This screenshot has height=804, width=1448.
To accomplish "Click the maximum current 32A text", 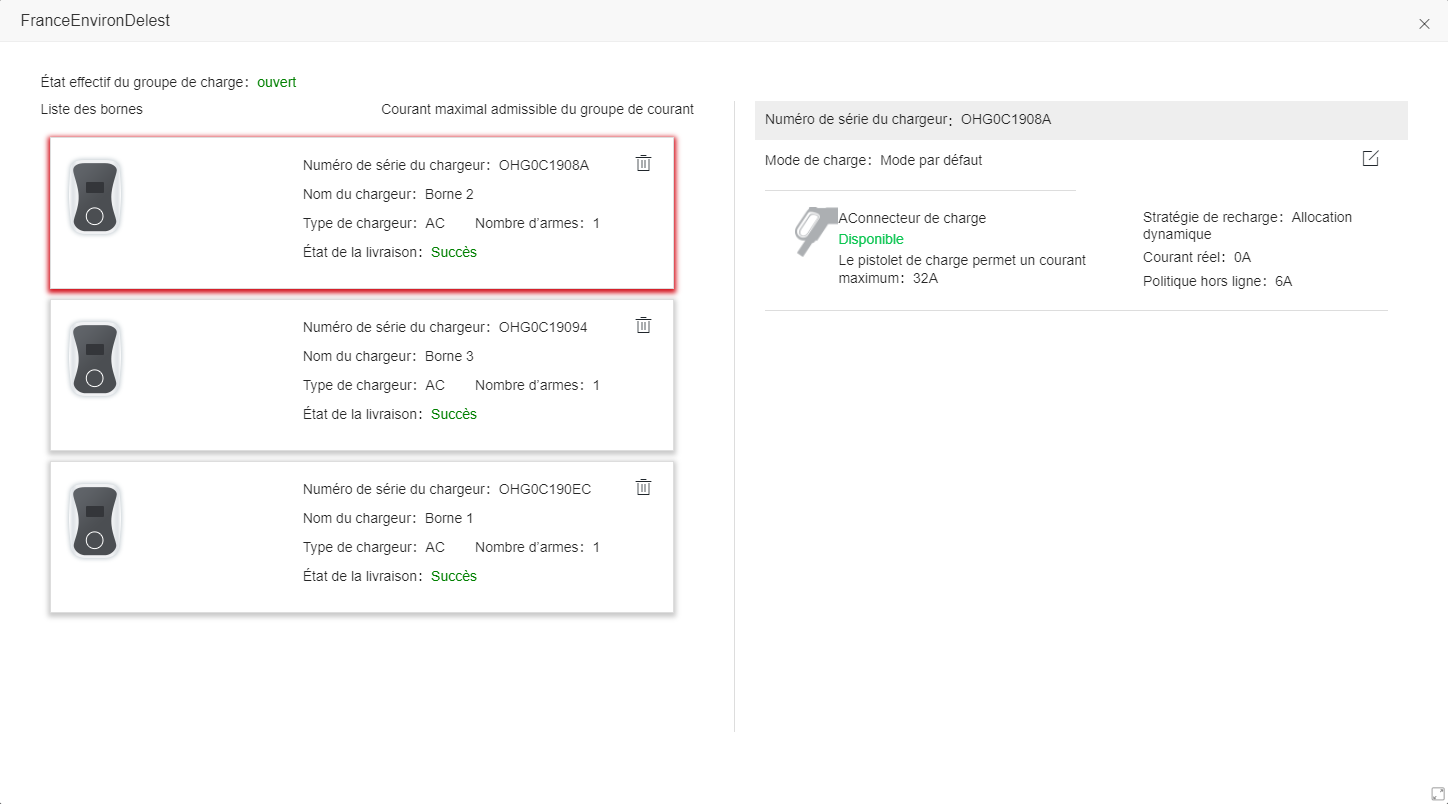I will tap(962, 268).
